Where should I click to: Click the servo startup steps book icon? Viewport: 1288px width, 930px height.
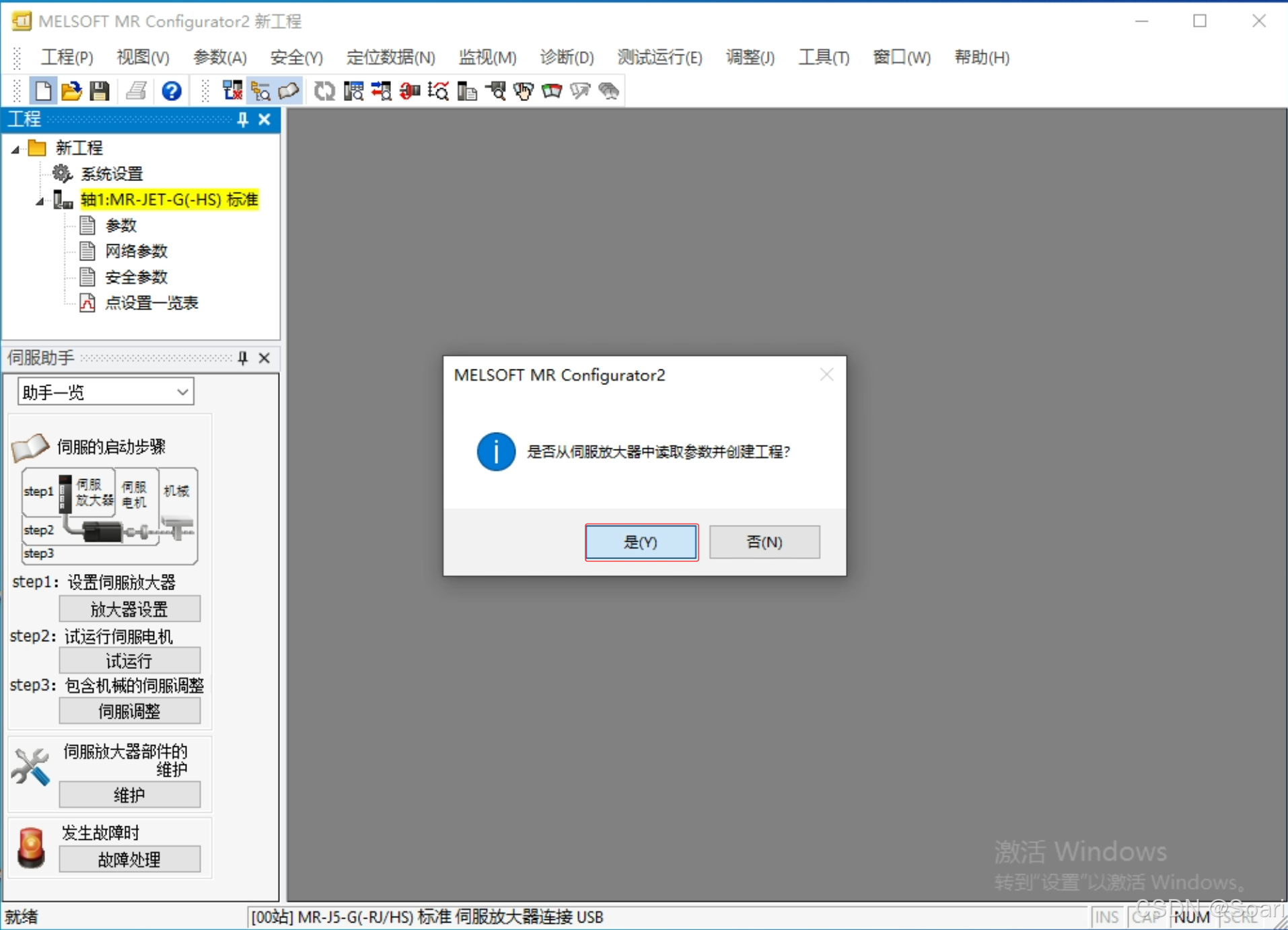(30, 447)
